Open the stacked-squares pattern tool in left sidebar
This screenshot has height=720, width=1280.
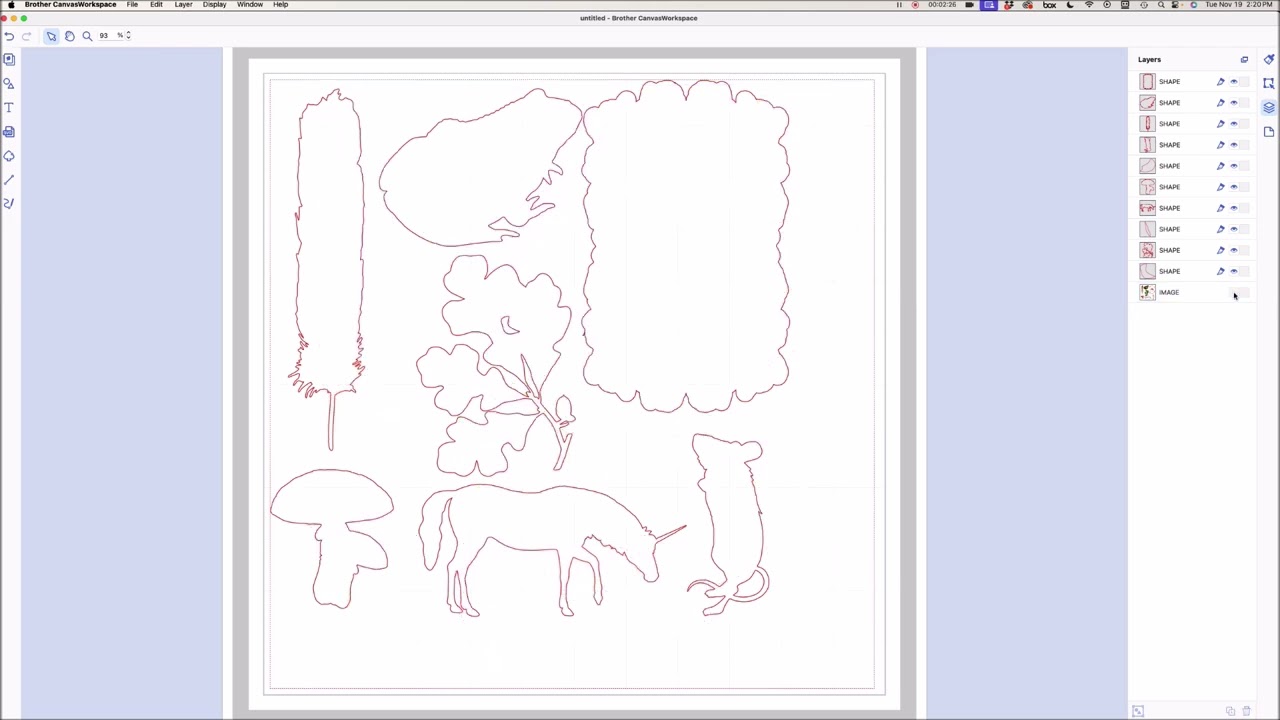click(9, 60)
